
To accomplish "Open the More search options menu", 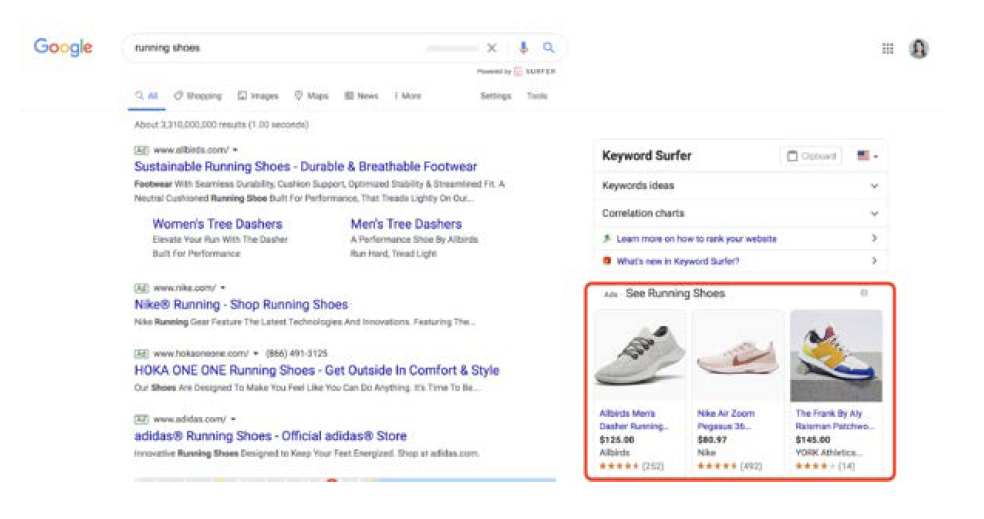I will pyautogui.click(x=408, y=96).
